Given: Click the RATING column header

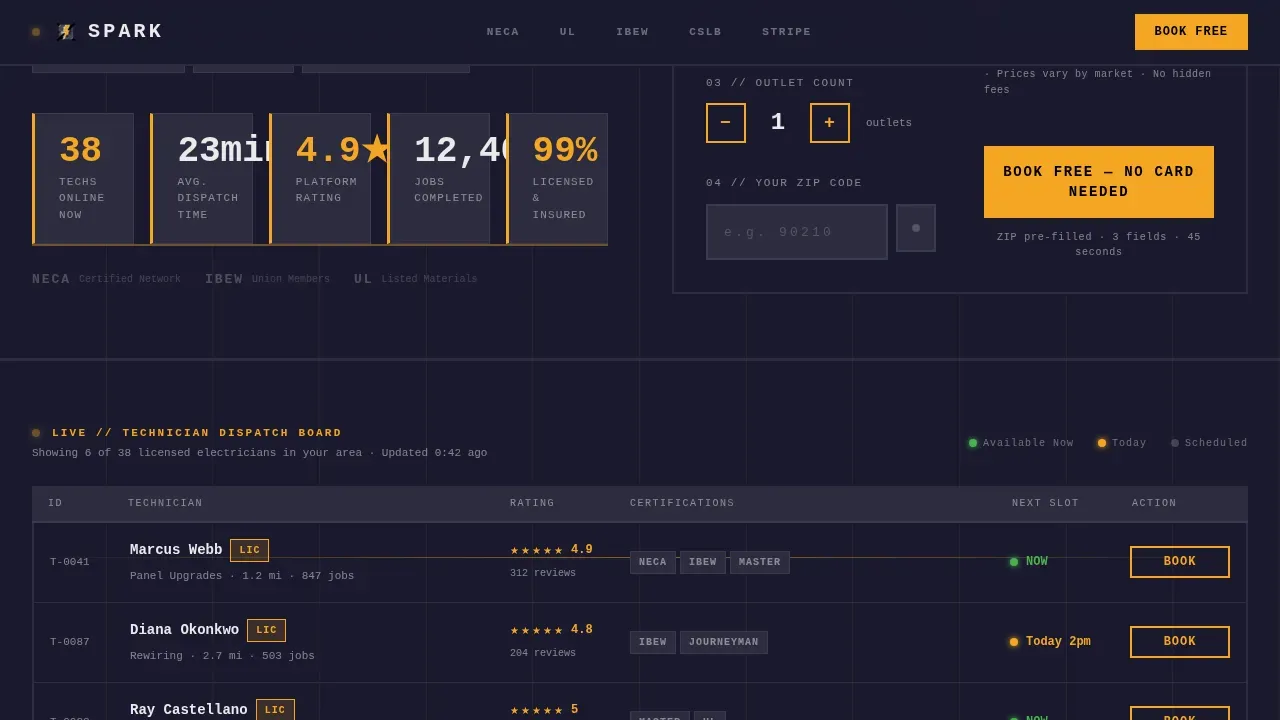Looking at the screenshot, I should click(x=532, y=504).
